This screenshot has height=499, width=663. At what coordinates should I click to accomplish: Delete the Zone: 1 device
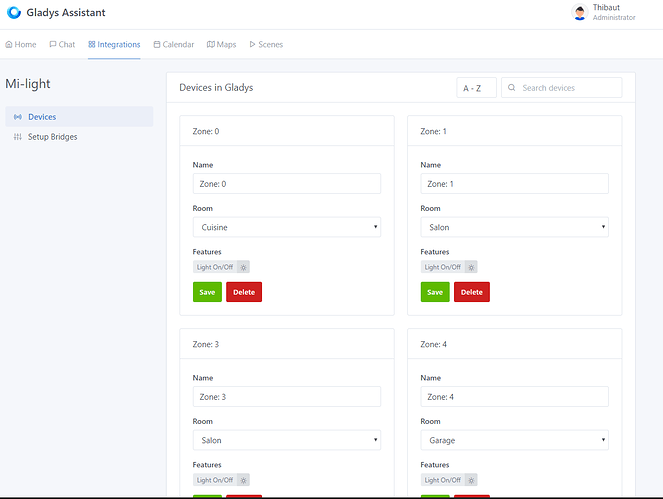472,292
